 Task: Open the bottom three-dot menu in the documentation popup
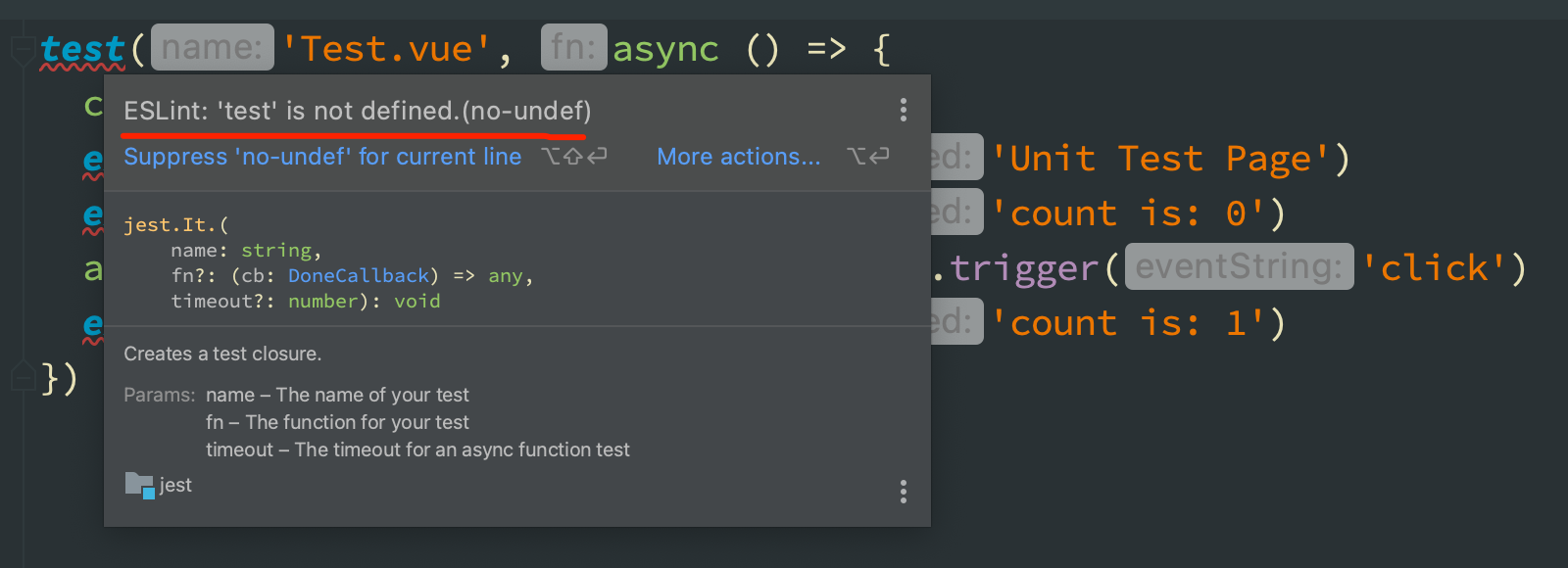coord(903,491)
